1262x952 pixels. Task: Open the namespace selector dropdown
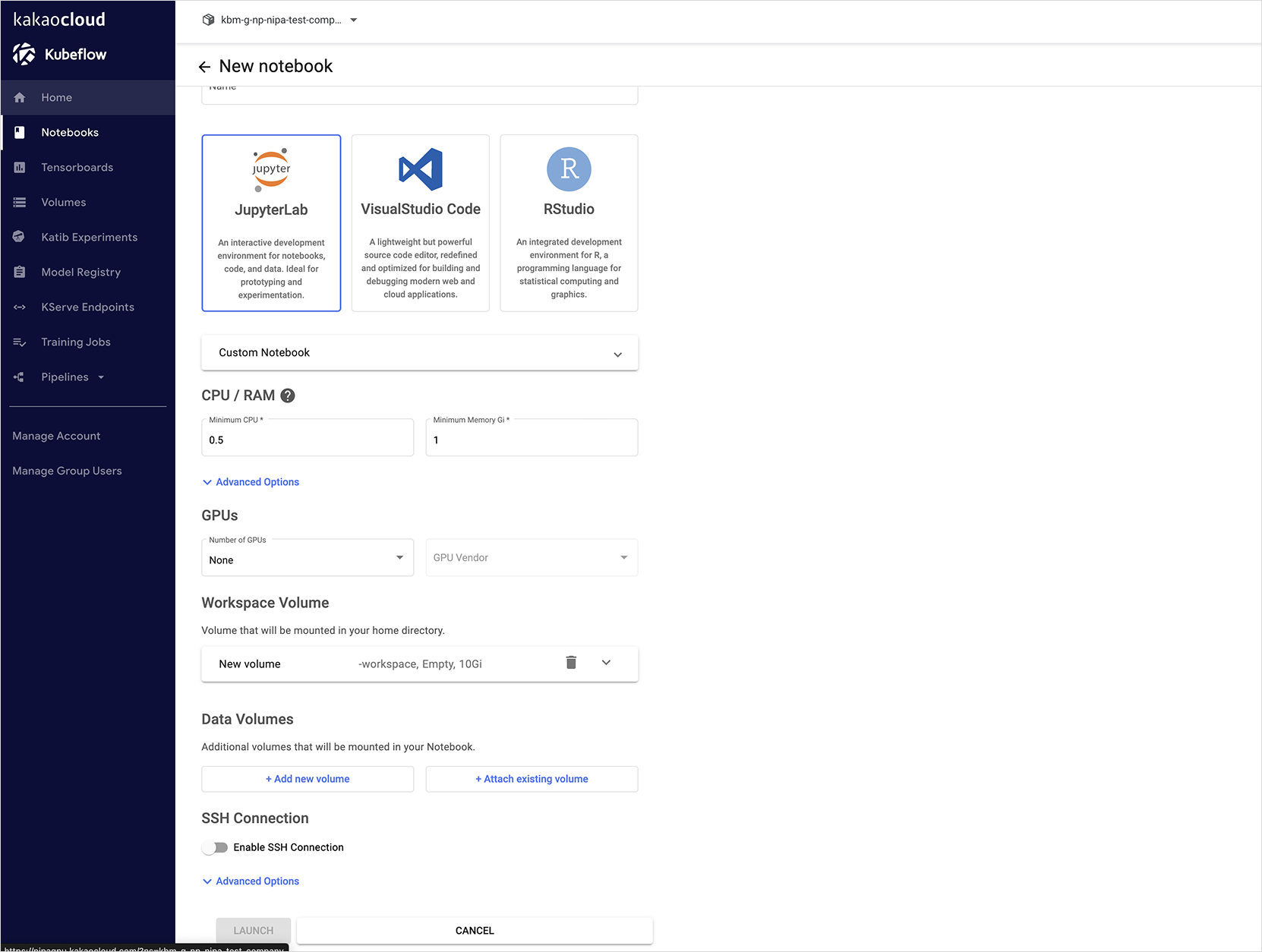281,20
